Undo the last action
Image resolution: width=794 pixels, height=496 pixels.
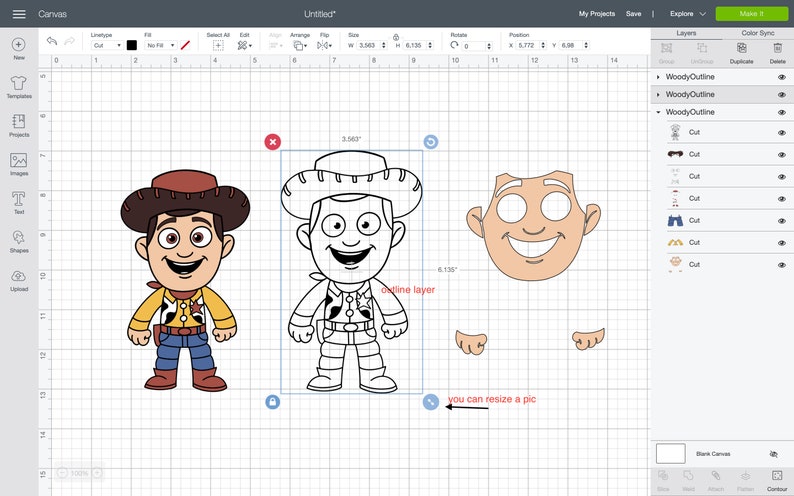(51, 41)
